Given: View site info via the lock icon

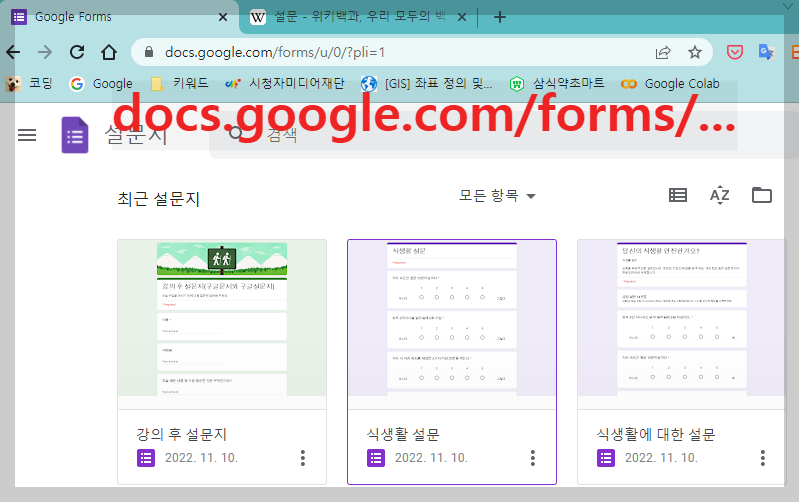Looking at the screenshot, I should 149,52.
